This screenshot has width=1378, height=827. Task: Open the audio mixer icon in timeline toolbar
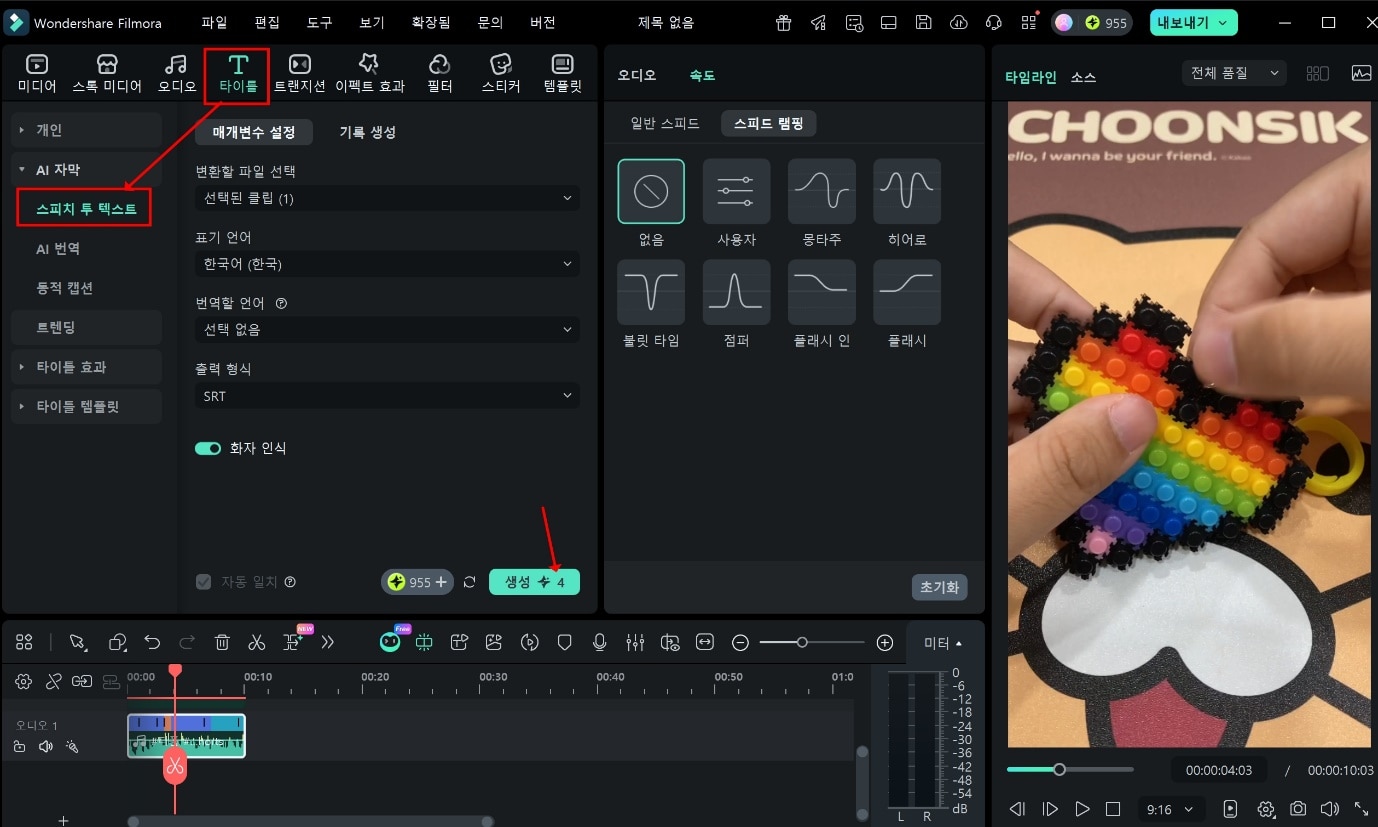click(634, 643)
